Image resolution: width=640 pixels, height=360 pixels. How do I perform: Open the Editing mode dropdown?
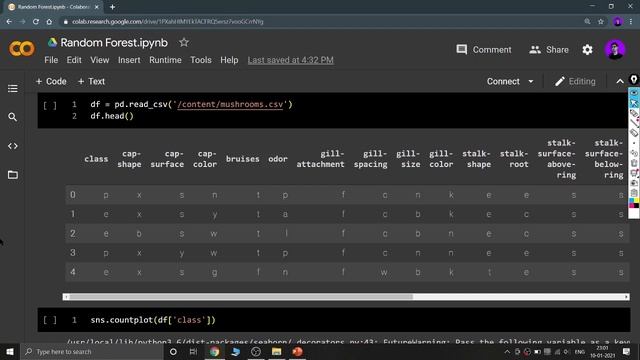pos(575,82)
